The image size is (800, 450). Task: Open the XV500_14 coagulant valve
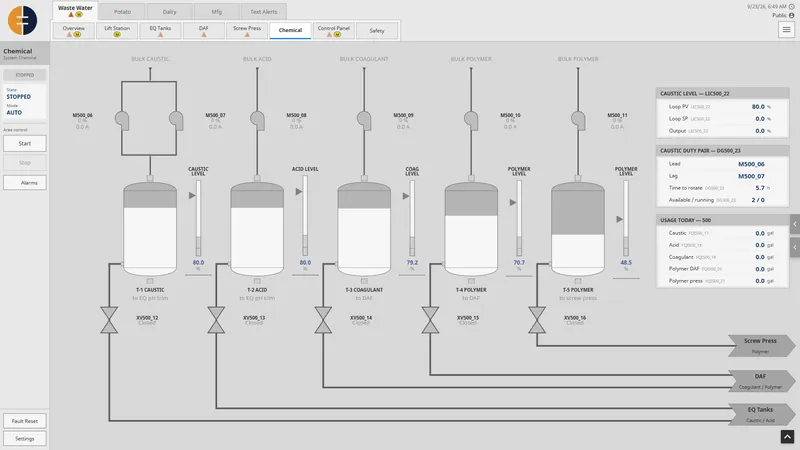pos(323,320)
